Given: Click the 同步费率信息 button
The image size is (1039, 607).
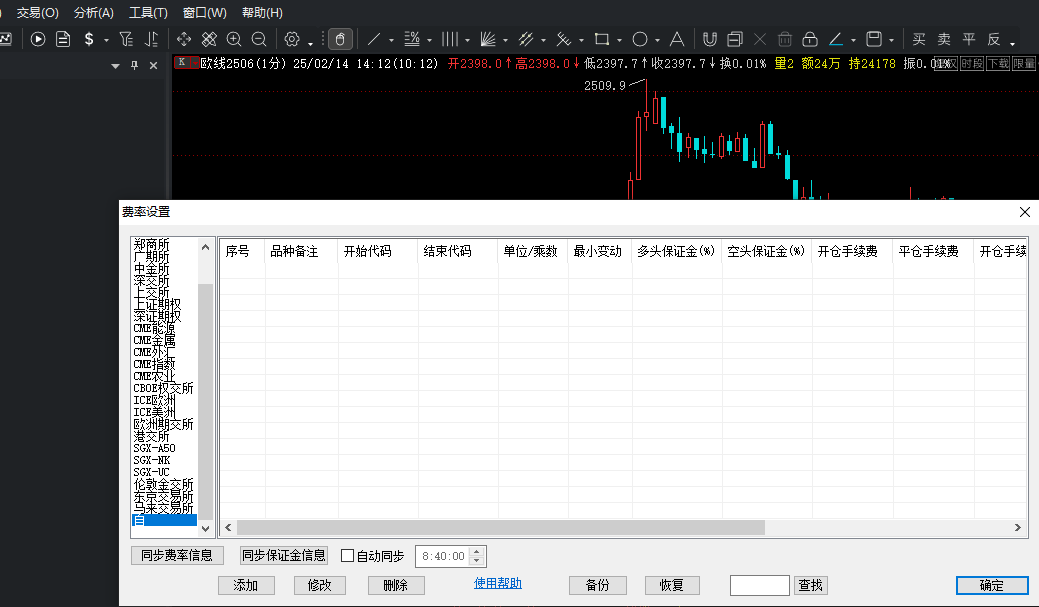Looking at the screenshot, I should point(177,555).
